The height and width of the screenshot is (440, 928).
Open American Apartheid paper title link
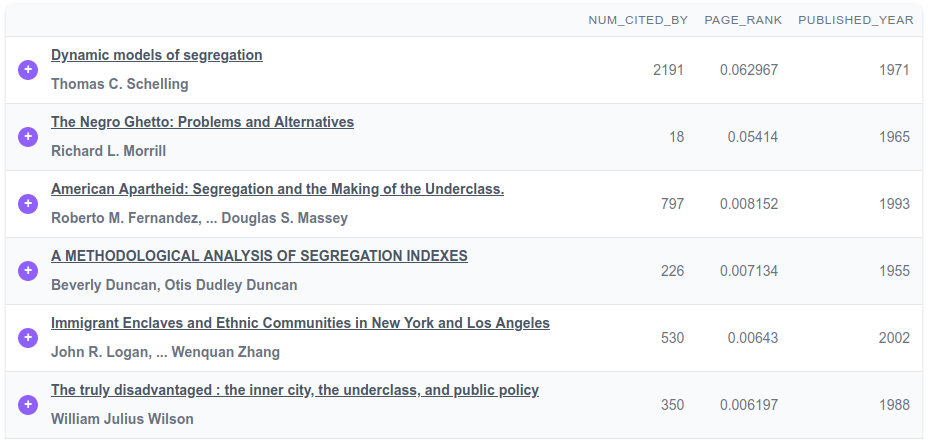click(x=277, y=189)
